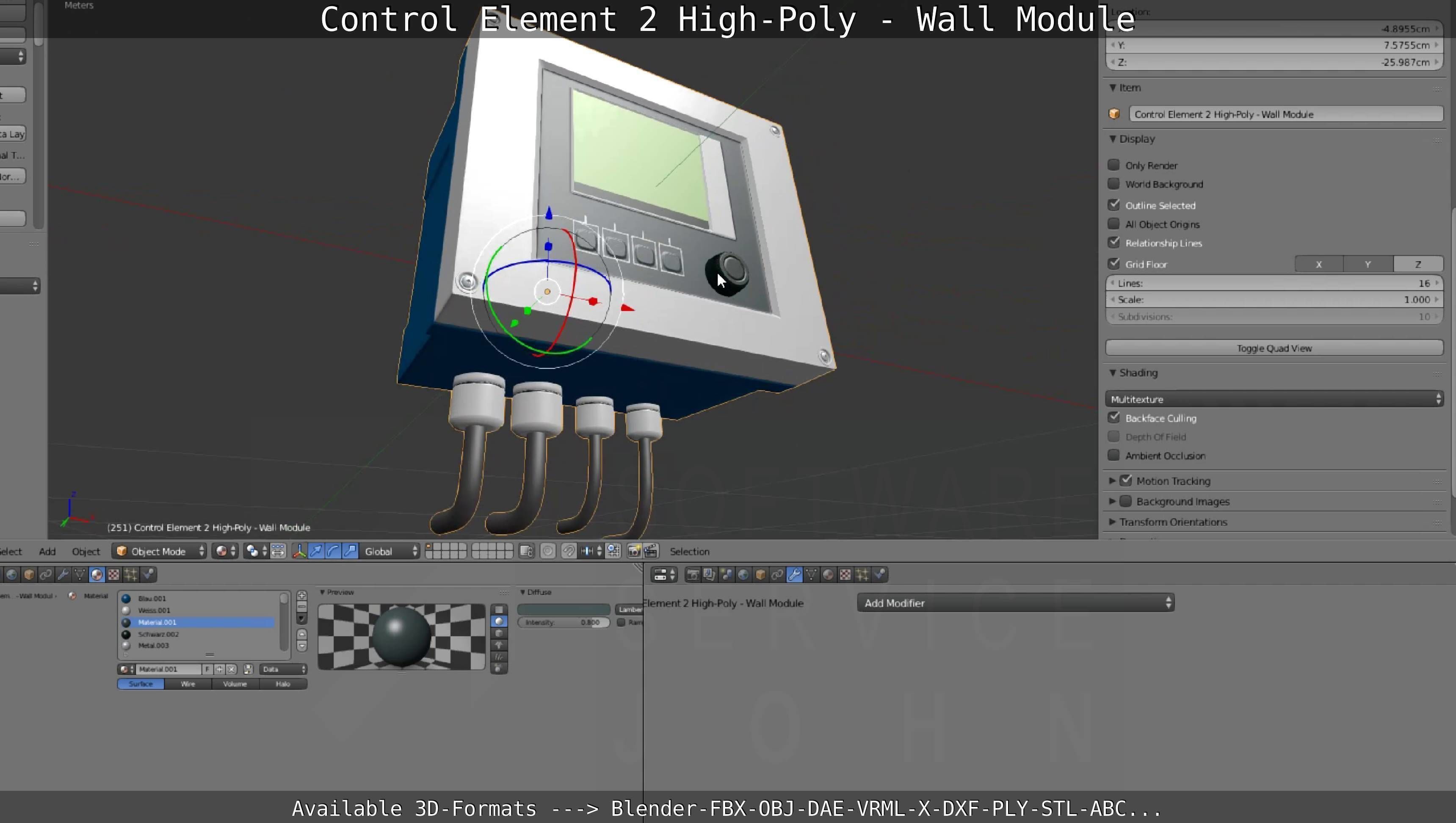Click rotate manipulator arc icon in 3D header

[334, 551]
